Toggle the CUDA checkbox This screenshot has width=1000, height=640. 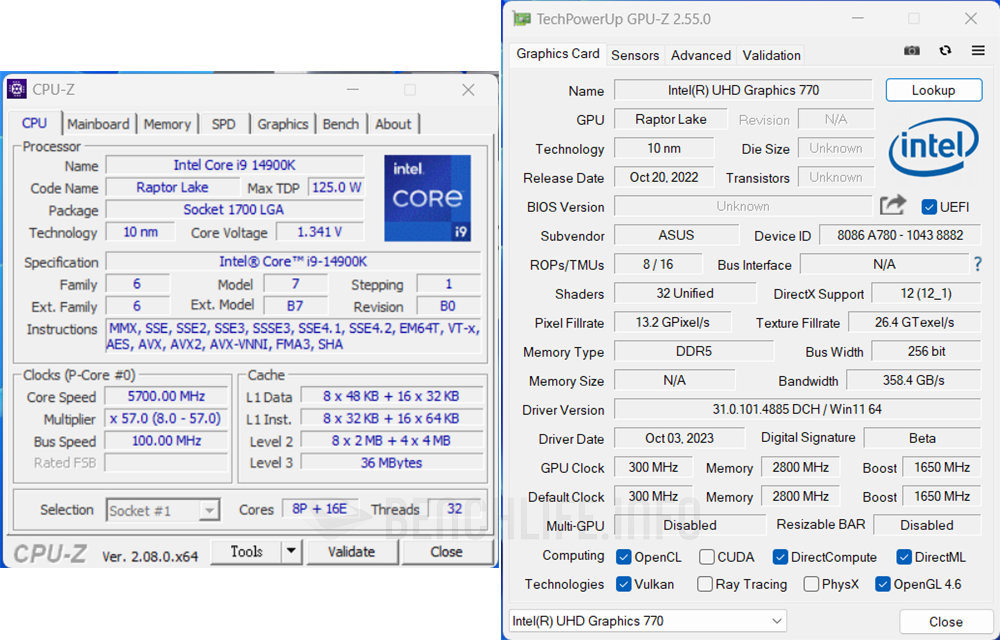tap(707, 557)
